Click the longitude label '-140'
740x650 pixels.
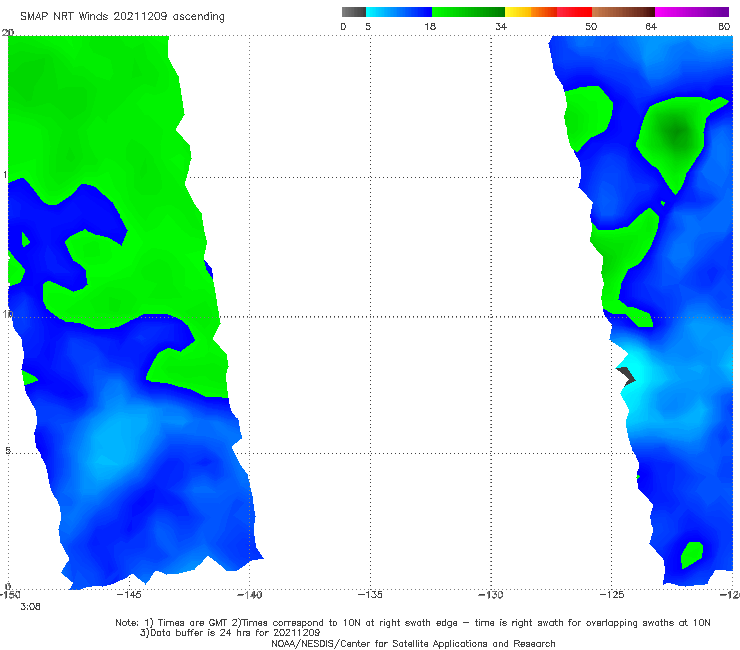click(x=250, y=594)
